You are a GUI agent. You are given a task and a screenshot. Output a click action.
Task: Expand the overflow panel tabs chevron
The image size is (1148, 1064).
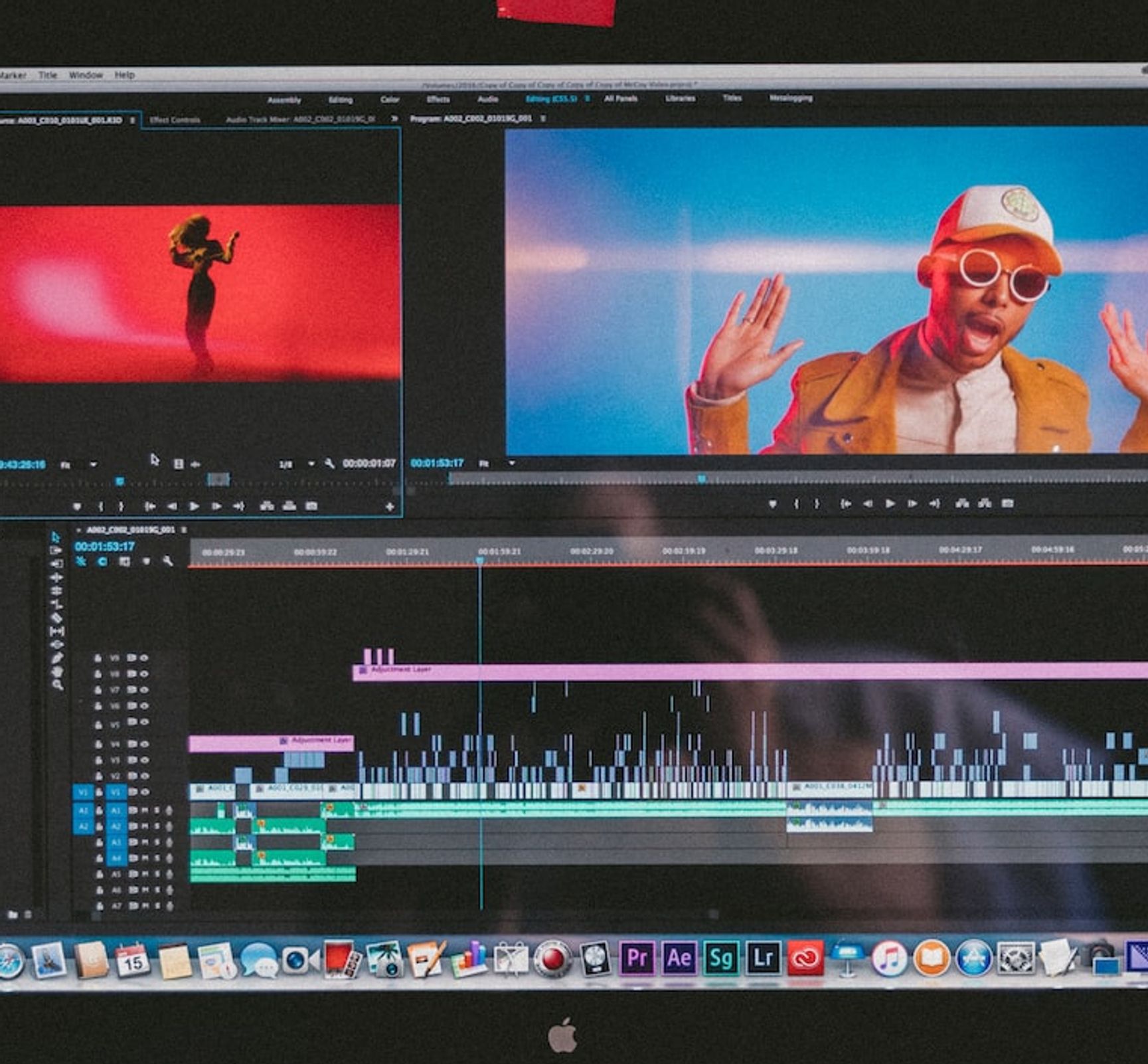(x=394, y=119)
